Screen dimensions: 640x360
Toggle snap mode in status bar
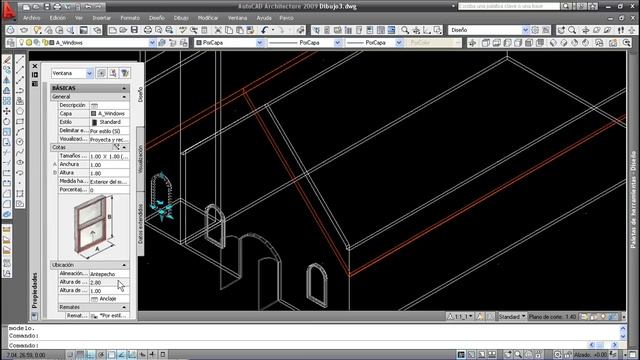(x=71, y=355)
